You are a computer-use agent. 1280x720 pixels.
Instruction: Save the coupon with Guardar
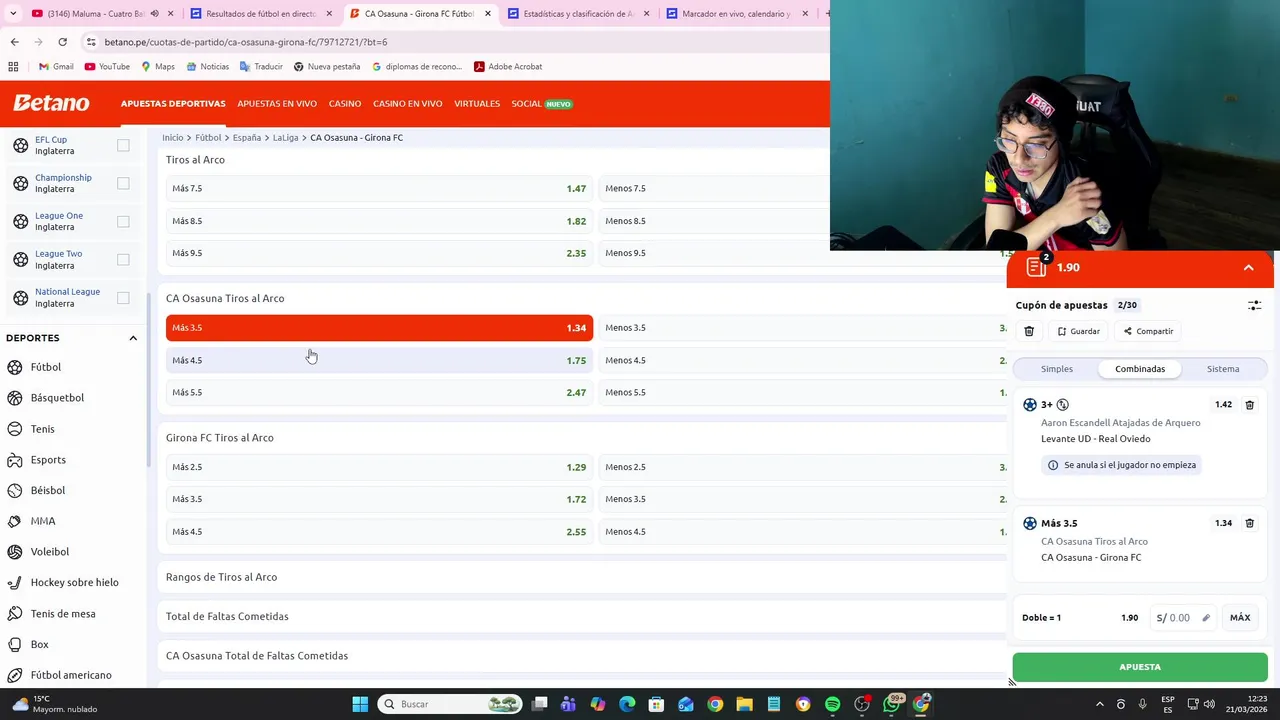1078,331
